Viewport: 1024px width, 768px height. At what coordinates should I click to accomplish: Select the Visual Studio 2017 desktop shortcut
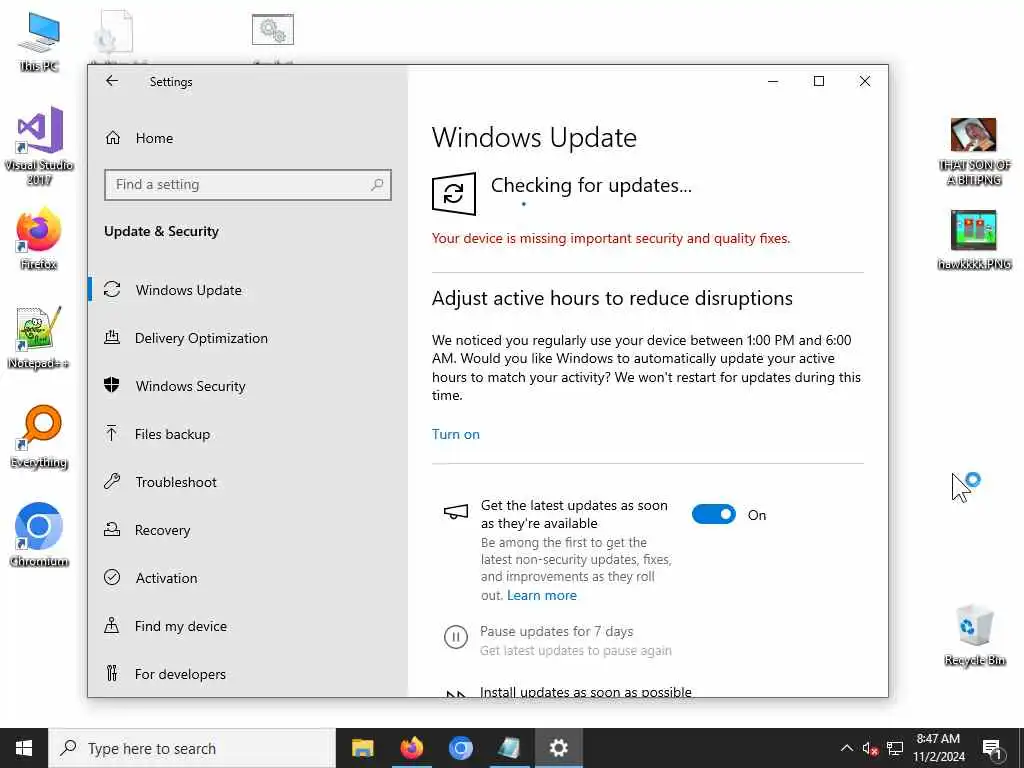39,145
